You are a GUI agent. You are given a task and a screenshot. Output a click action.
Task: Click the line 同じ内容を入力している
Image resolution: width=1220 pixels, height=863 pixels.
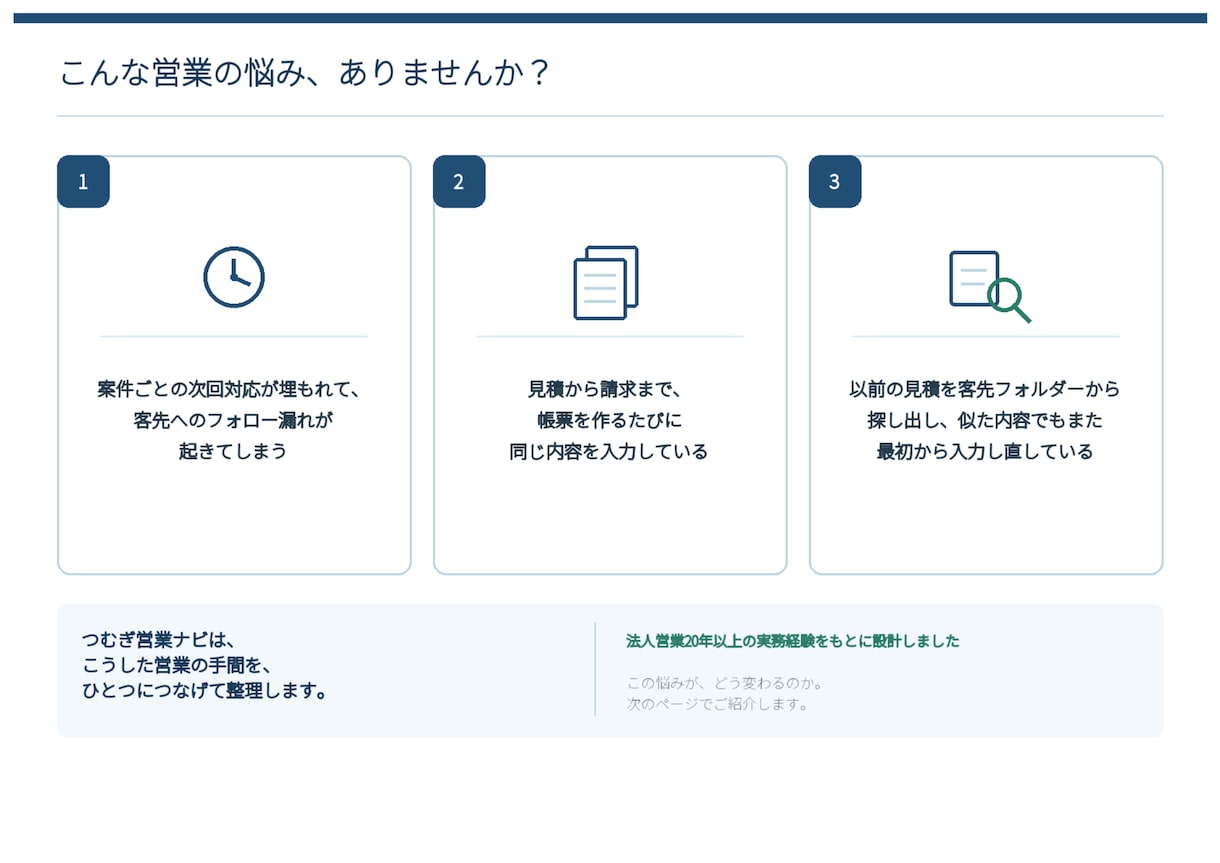[x=610, y=451]
